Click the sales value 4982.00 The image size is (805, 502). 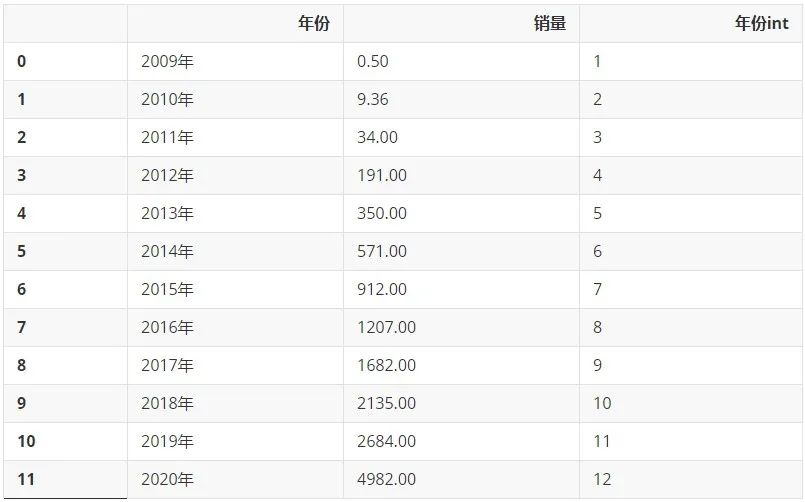click(386, 480)
